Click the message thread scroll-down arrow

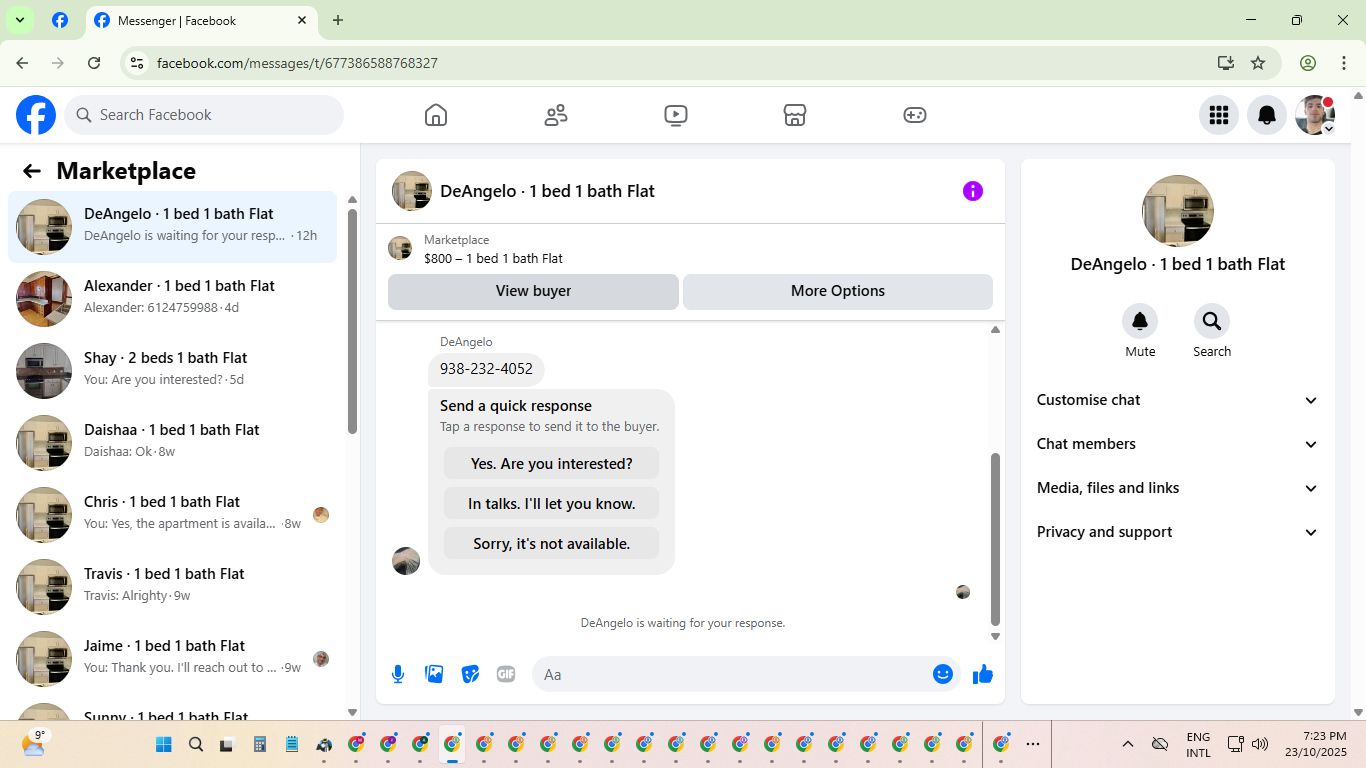[x=995, y=636]
